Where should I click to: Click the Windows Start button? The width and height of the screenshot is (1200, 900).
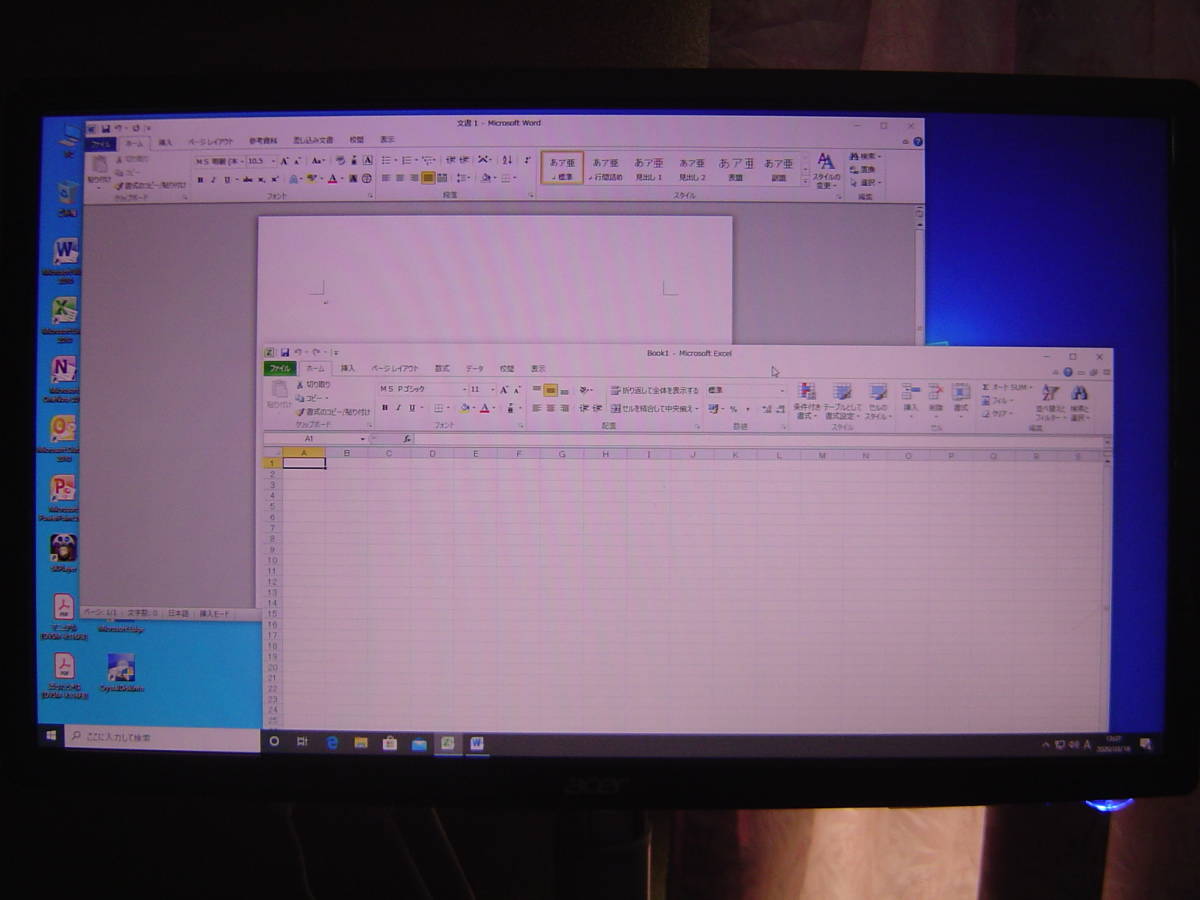(50, 738)
